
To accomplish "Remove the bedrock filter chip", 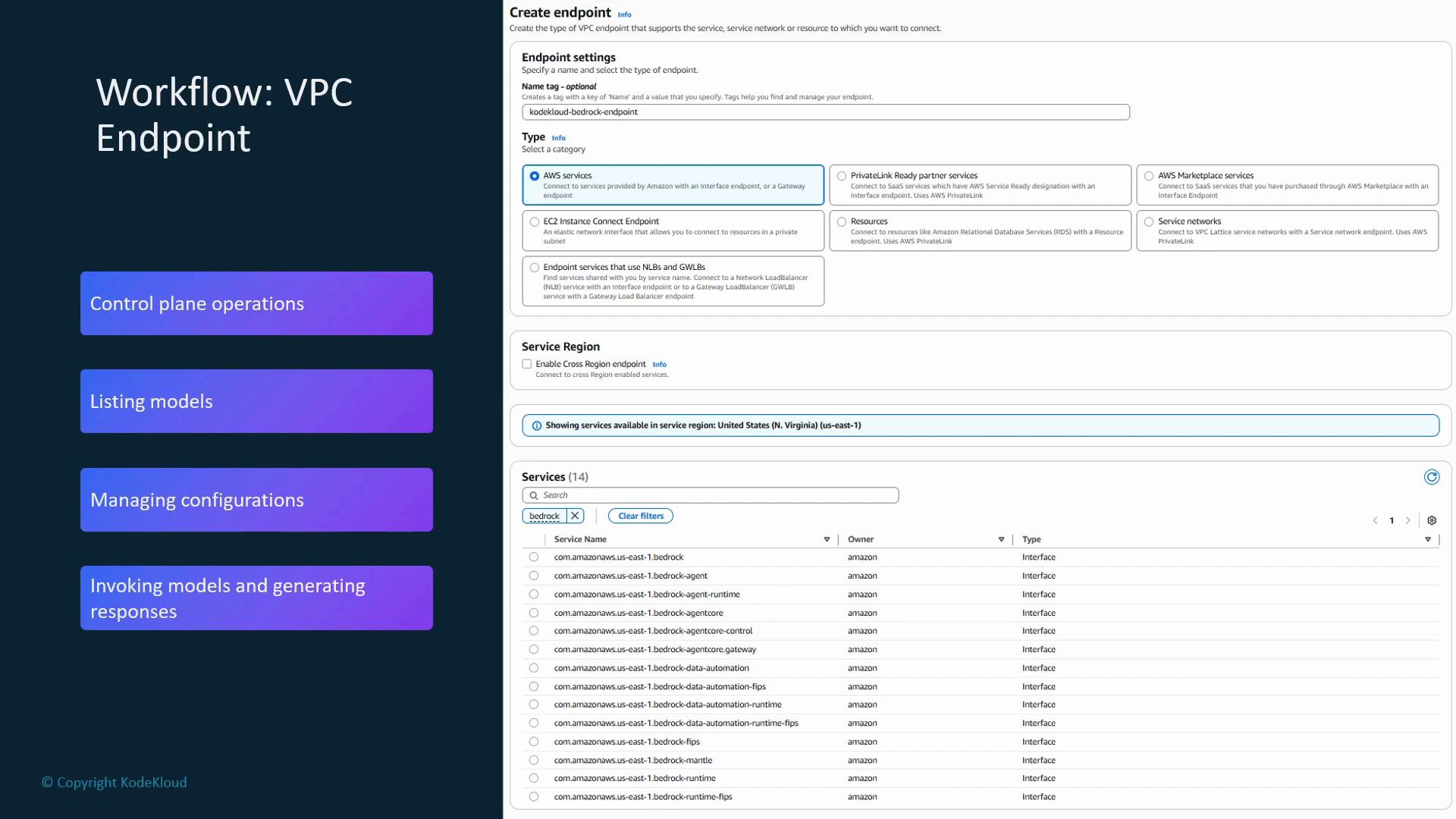I will click(x=576, y=516).
